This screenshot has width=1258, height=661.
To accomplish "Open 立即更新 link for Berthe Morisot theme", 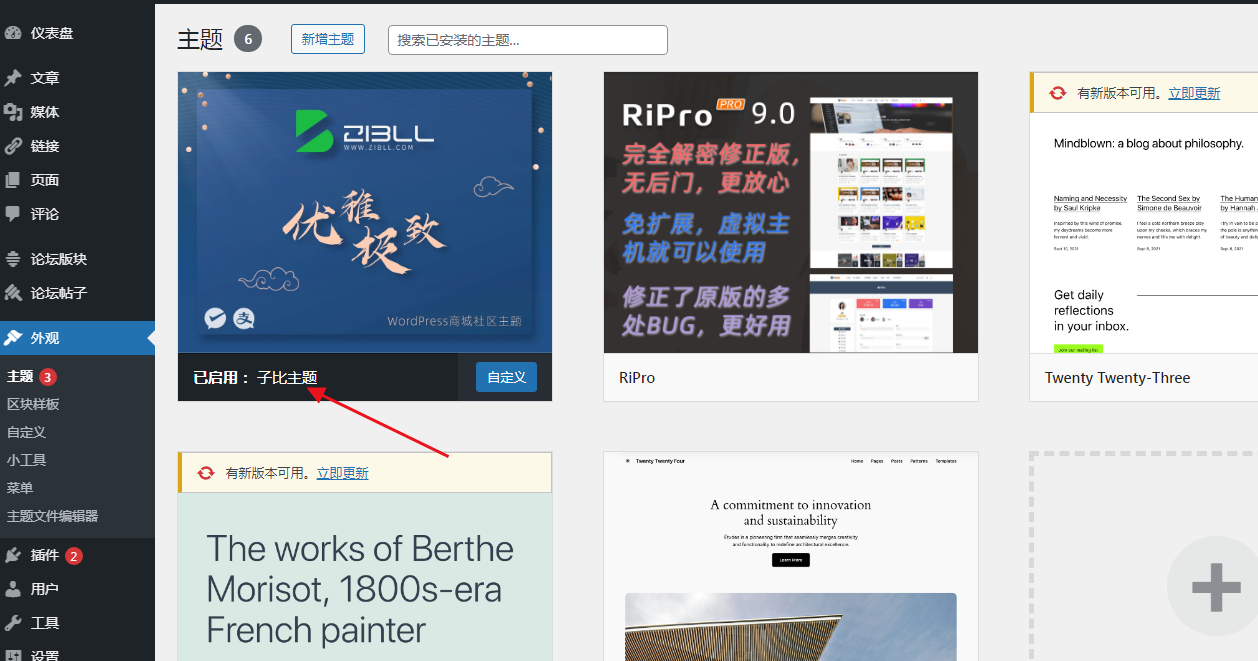I will 343,472.
